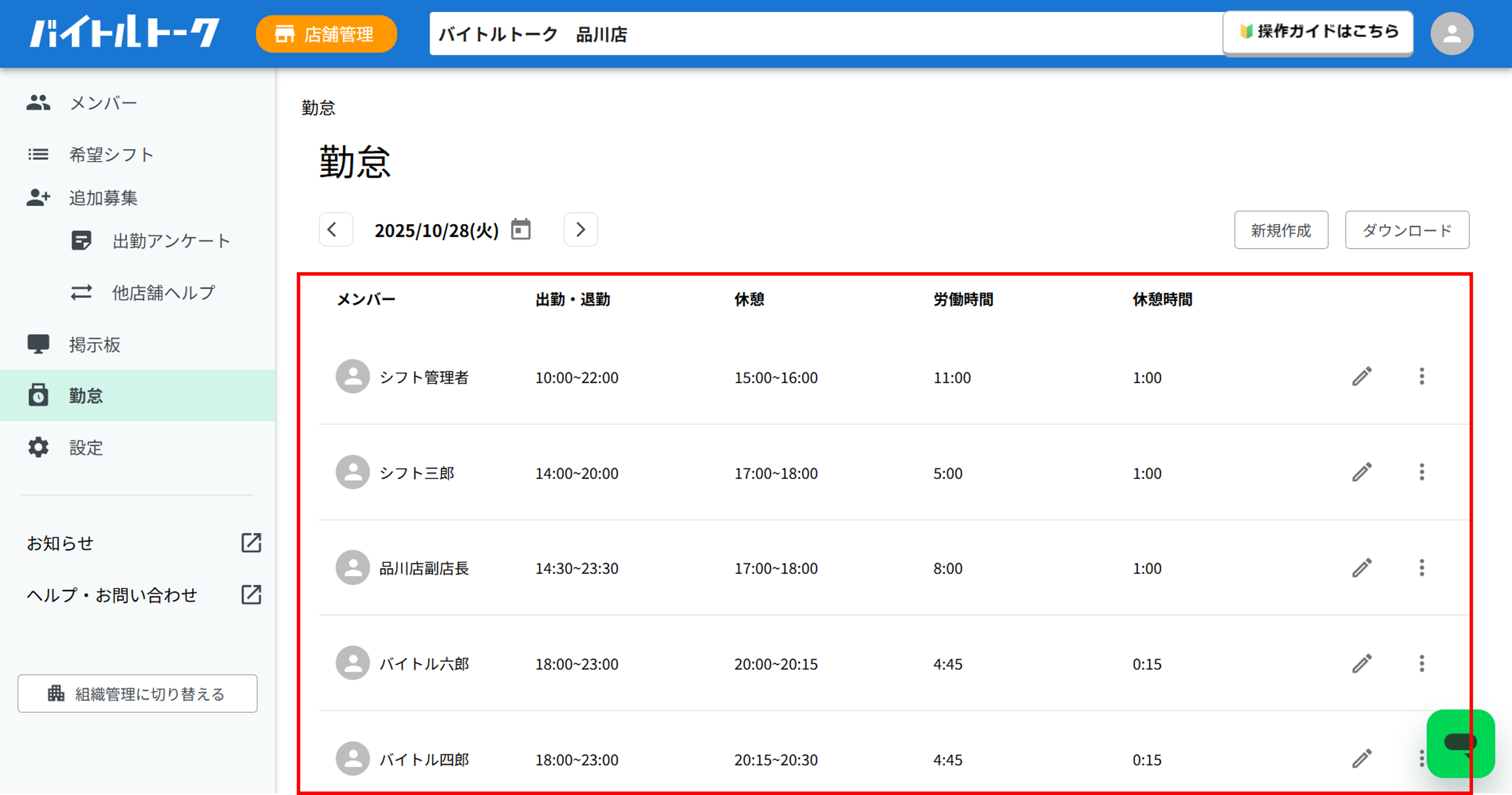This screenshot has height=795, width=1512.
Task: Click the working hours value 8:00
Action: click(x=948, y=568)
